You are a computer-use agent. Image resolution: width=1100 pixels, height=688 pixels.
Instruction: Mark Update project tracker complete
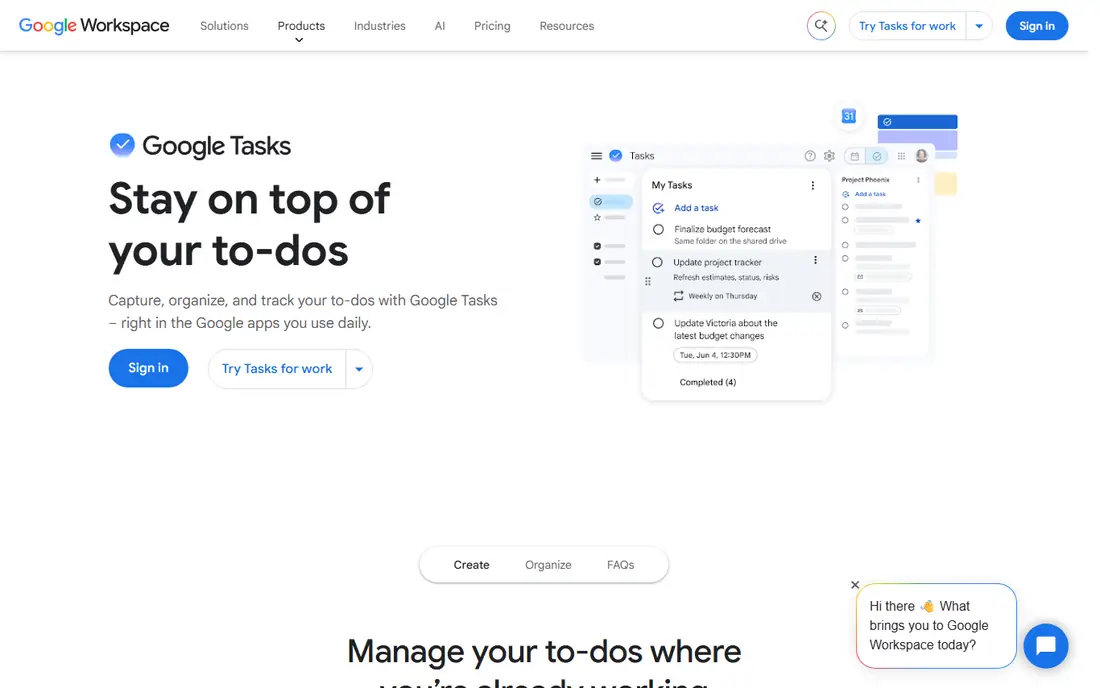[657, 262]
